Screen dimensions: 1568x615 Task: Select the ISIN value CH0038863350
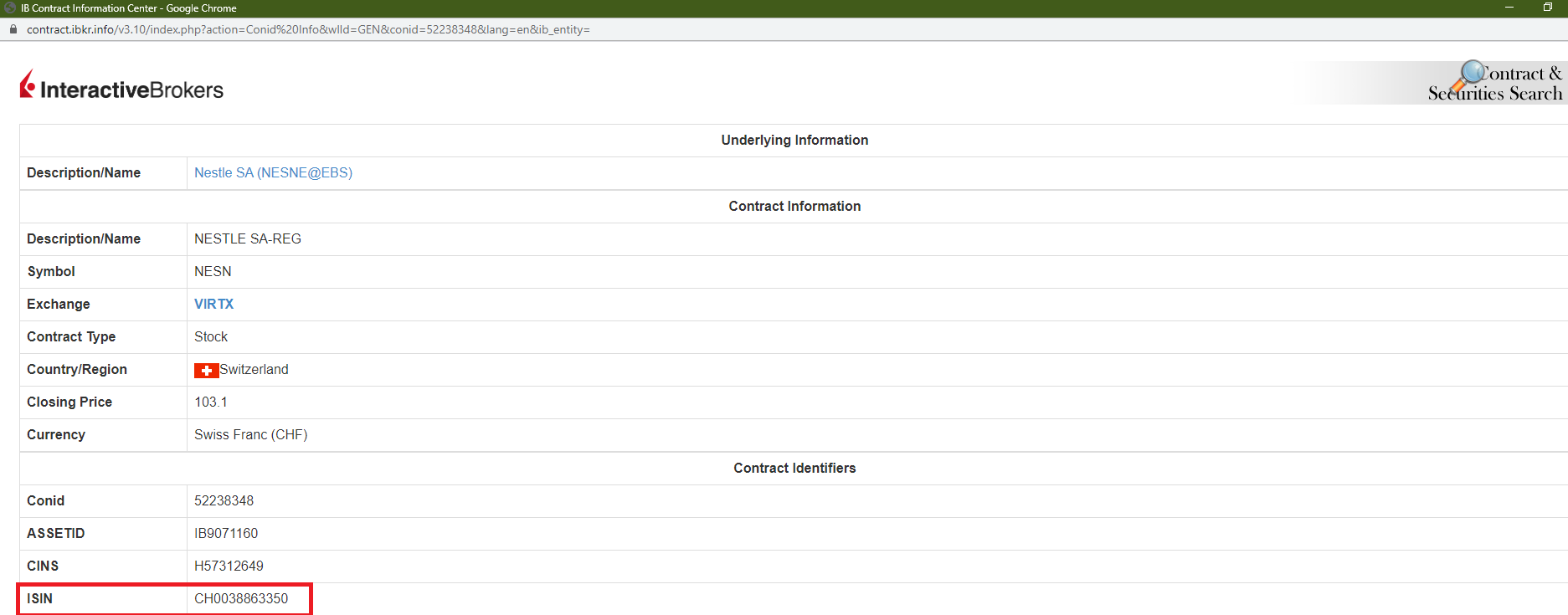tap(241, 598)
